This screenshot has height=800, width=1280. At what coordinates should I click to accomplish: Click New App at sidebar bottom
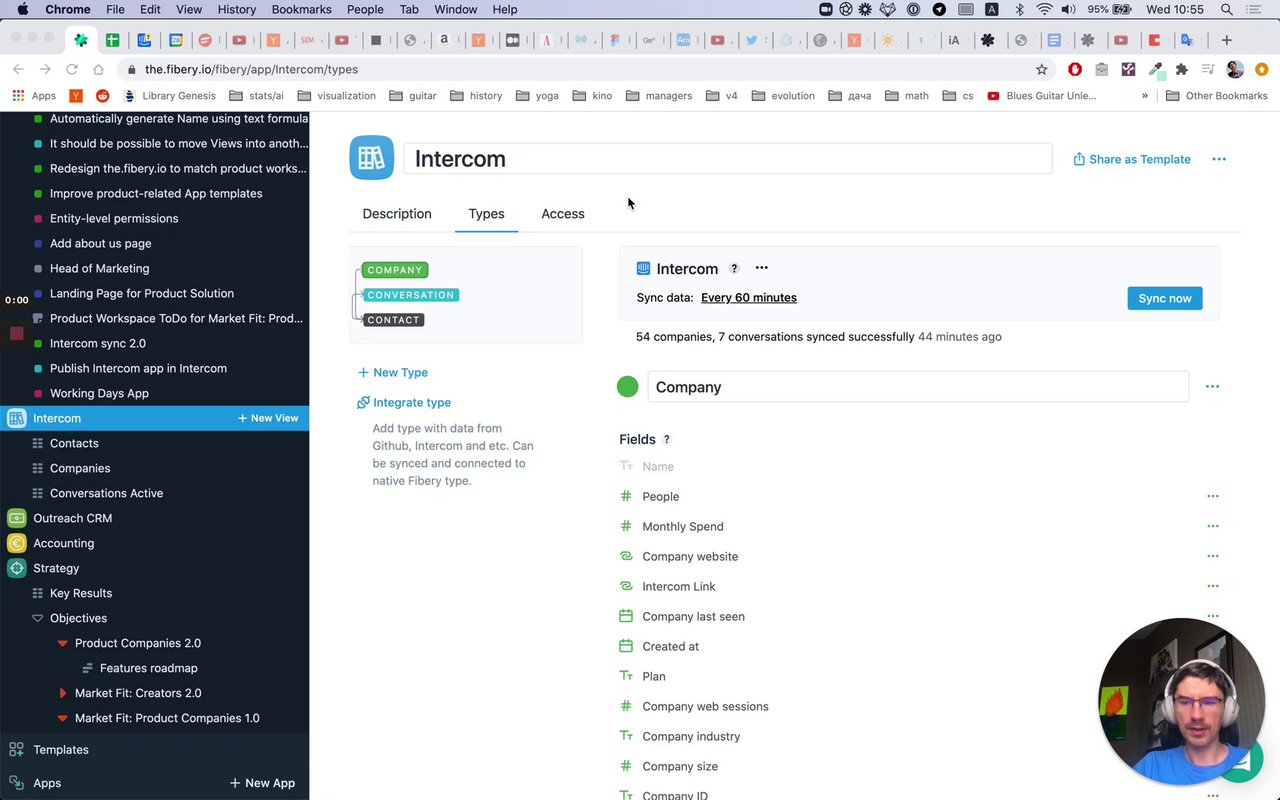coord(262,783)
